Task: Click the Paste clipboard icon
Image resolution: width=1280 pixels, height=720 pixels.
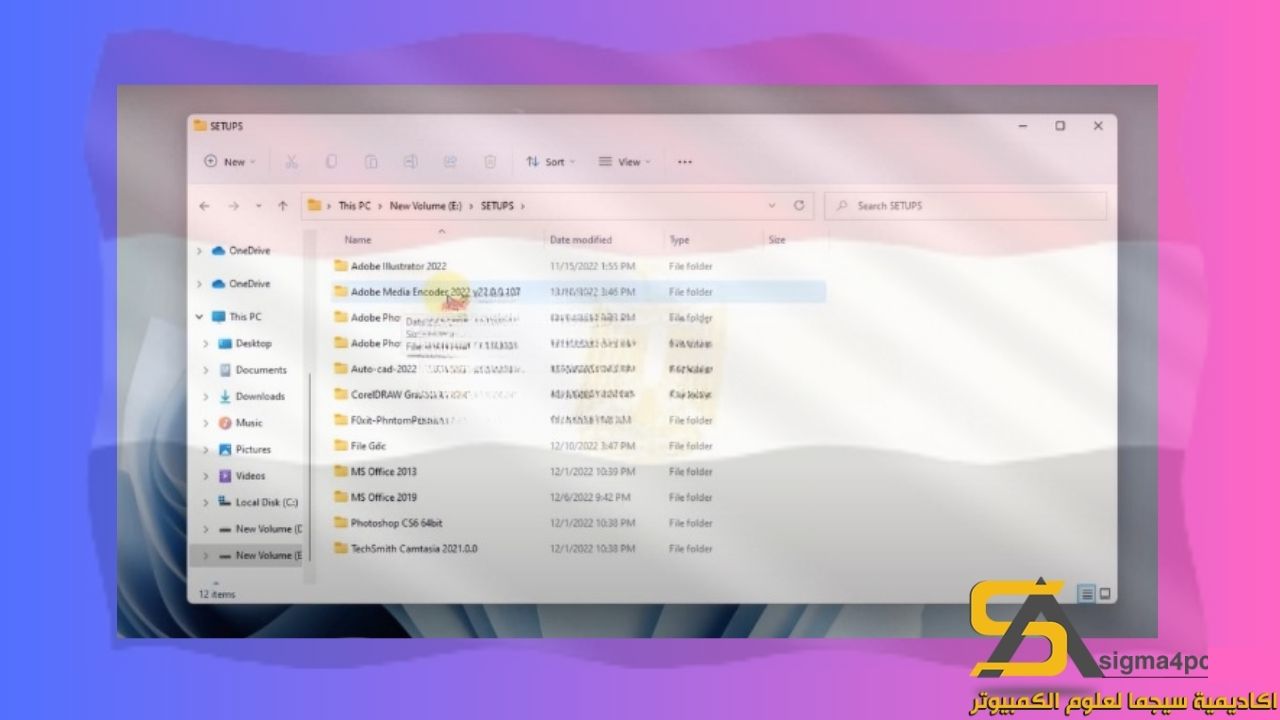Action: pos(371,161)
